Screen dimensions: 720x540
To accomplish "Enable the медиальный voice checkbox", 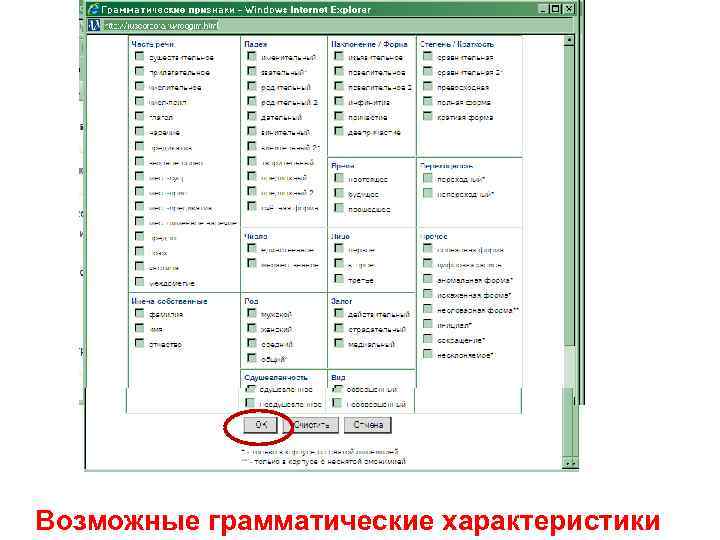I will pyautogui.click(x=339, y=343).
